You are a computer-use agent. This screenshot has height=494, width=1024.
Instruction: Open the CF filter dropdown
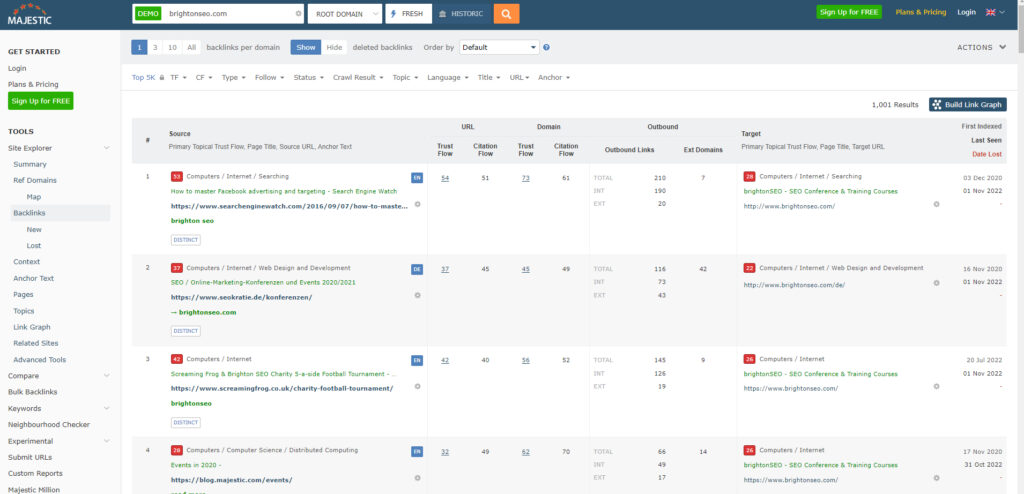204,77
